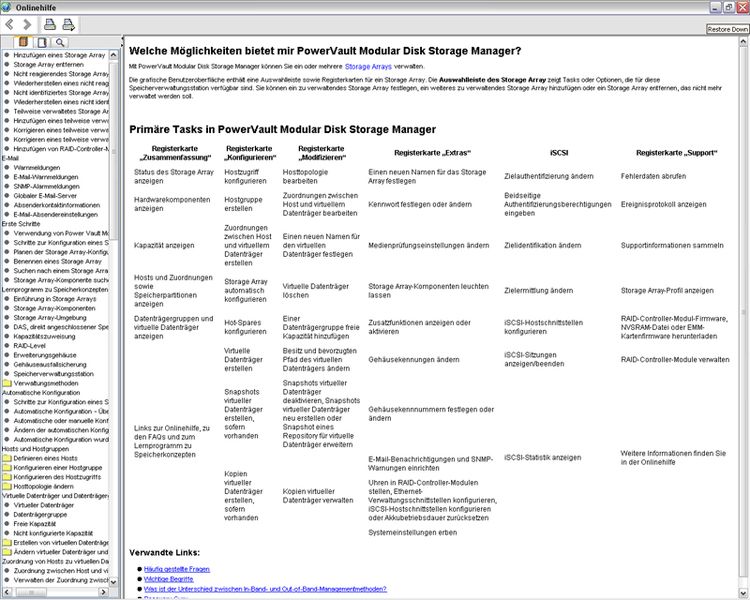Select Globaler E-Mail-Server topic

tap(45, 196)
